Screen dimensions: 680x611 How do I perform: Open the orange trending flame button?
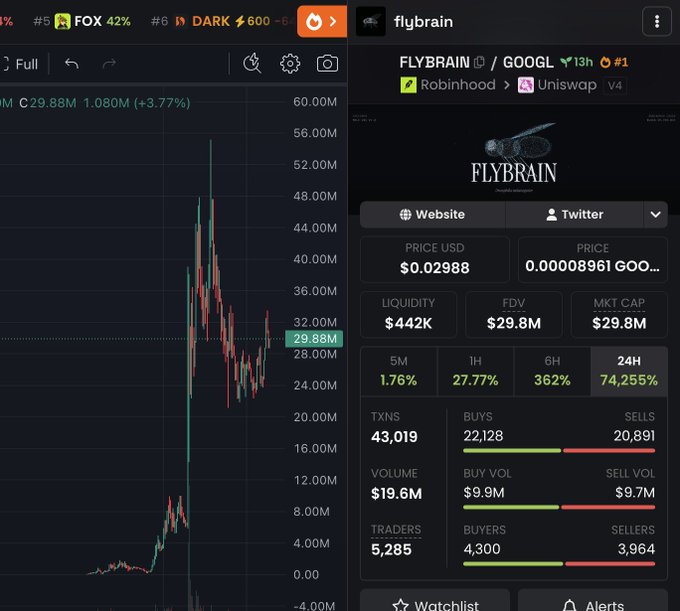321,22
